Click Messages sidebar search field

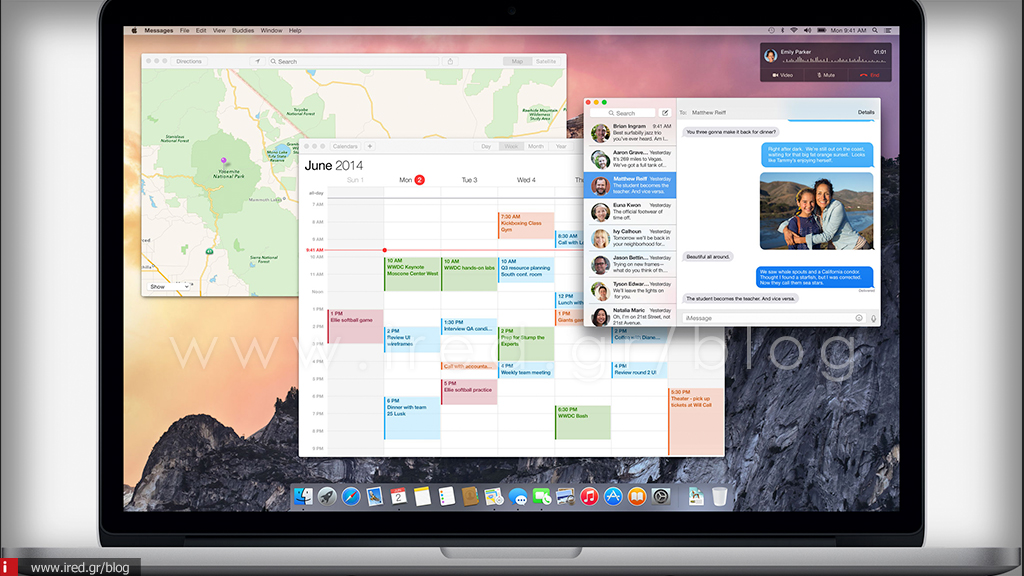622,113
